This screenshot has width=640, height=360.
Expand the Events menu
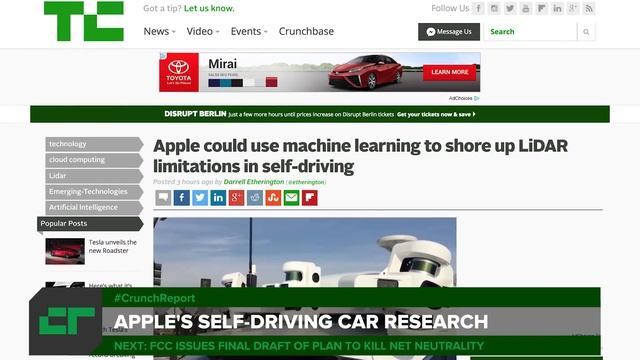tap(249, 31)
